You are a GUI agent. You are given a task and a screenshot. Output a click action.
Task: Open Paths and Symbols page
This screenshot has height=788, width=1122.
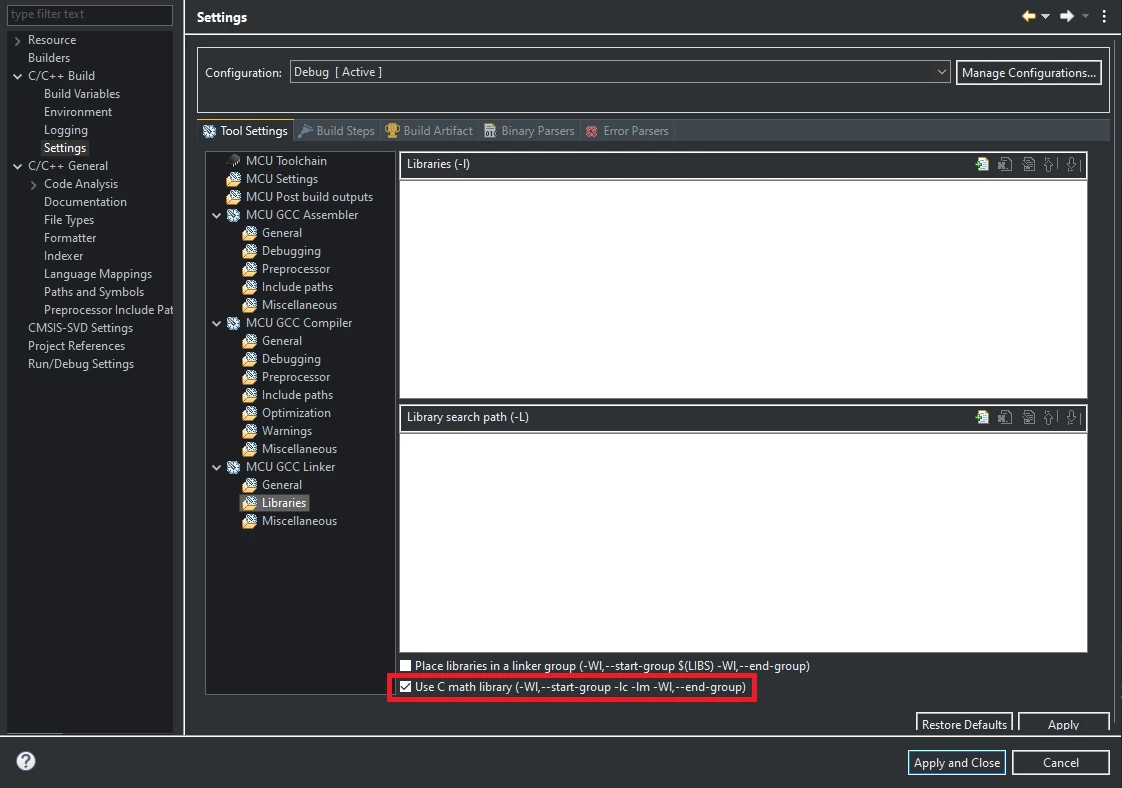(x=94, y=291)
